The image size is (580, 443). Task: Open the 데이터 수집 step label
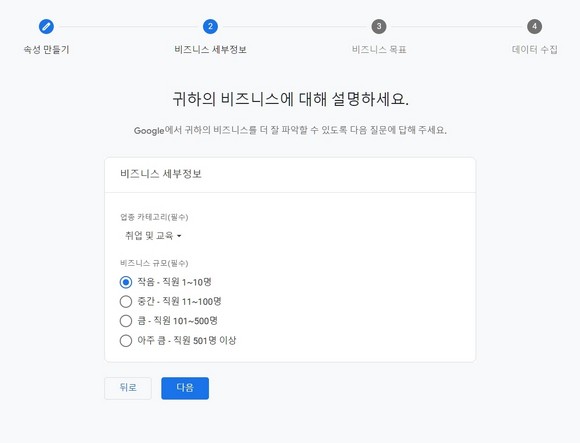[535, 50]
